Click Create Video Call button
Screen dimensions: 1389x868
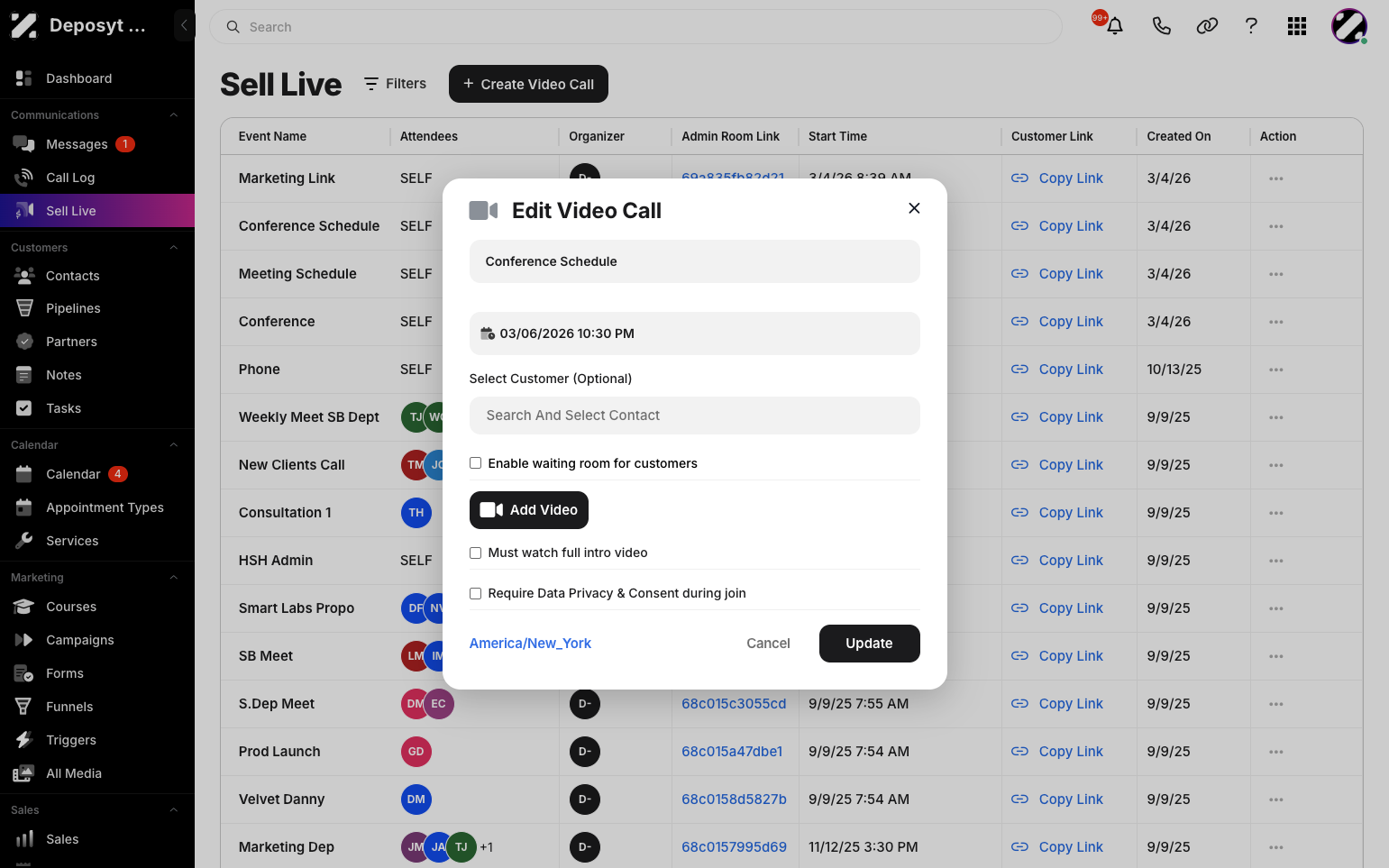528,84
